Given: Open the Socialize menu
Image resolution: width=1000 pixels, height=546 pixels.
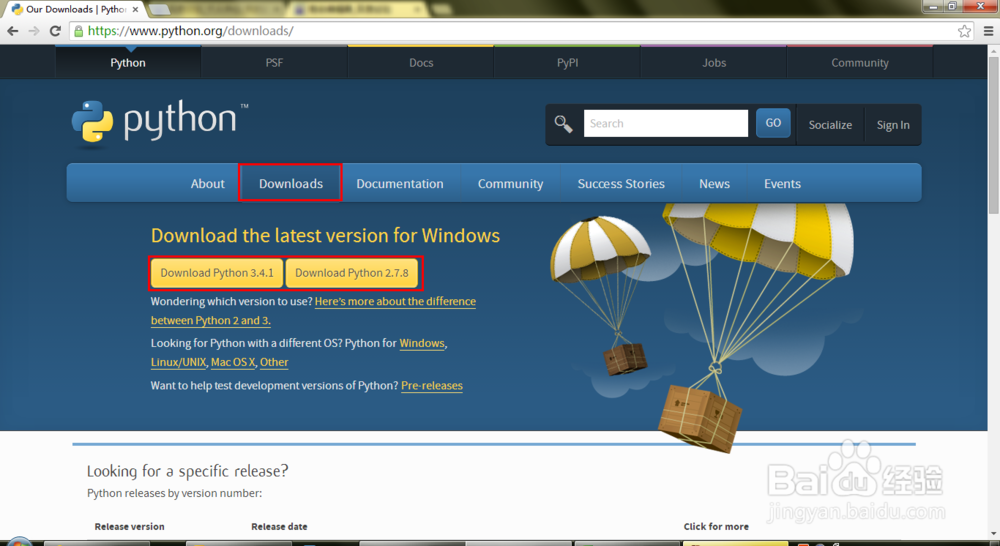Looking at the screenshot, I should 830,125.
